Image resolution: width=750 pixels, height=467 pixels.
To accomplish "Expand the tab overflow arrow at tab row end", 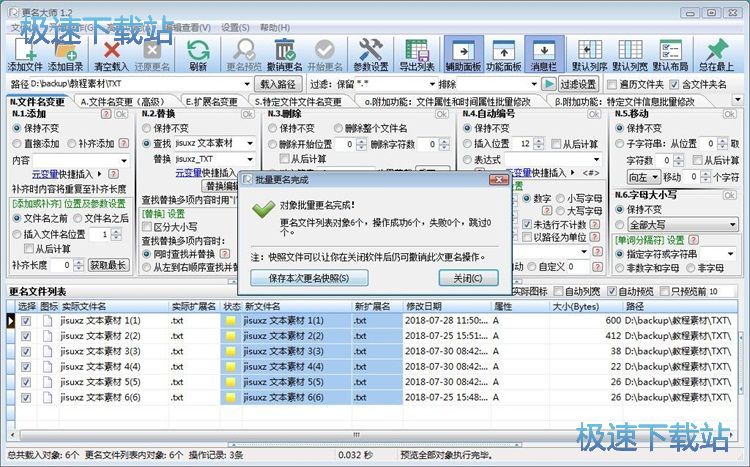I will [x=737, y=100].
